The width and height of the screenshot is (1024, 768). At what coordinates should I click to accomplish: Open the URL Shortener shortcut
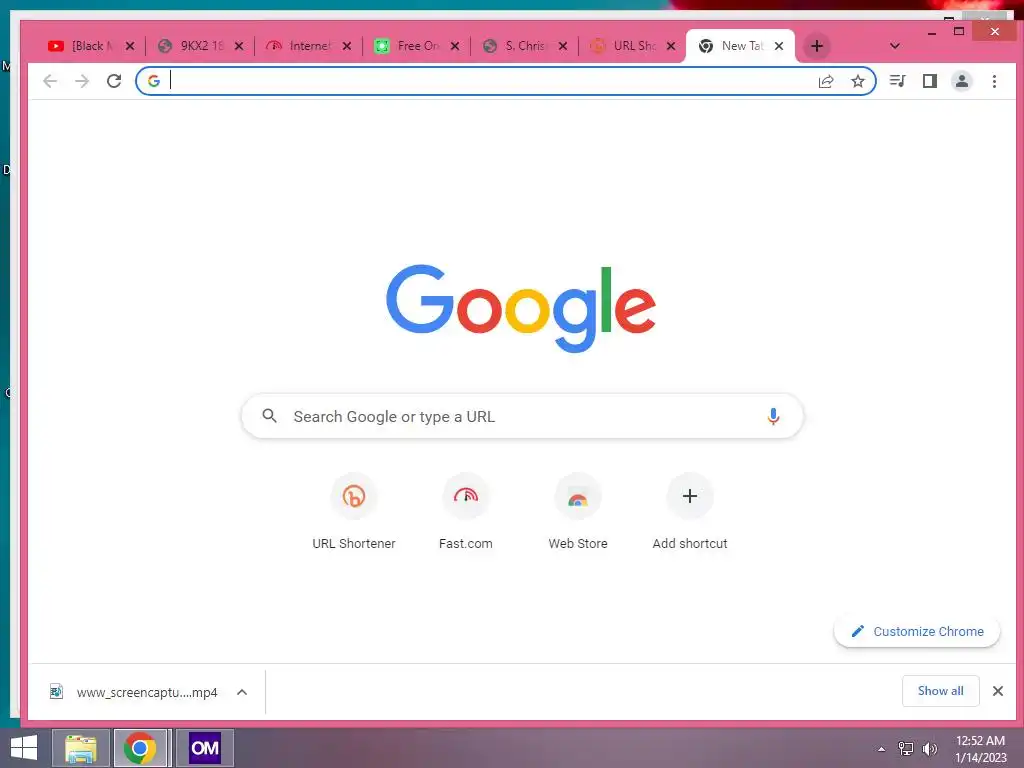(x=353, y=512)
